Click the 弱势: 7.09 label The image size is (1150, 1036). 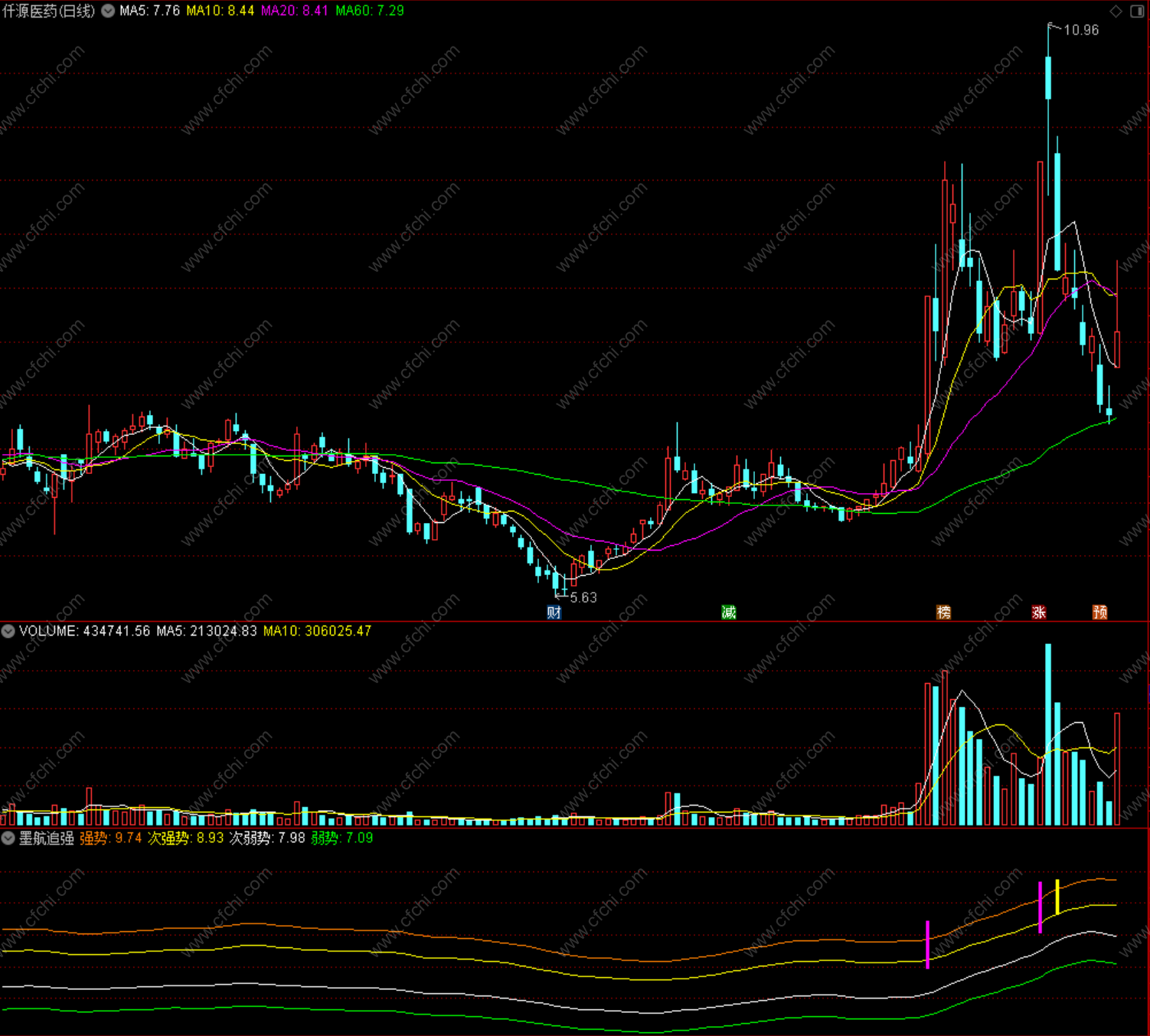[342, 838]
